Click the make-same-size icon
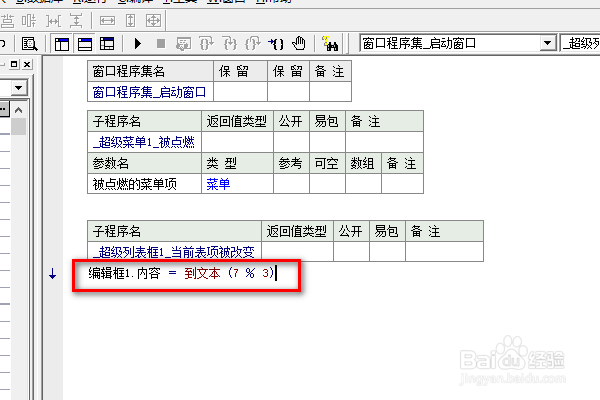The height and width of the screenshot is (400, 600). tap(153, 21)
